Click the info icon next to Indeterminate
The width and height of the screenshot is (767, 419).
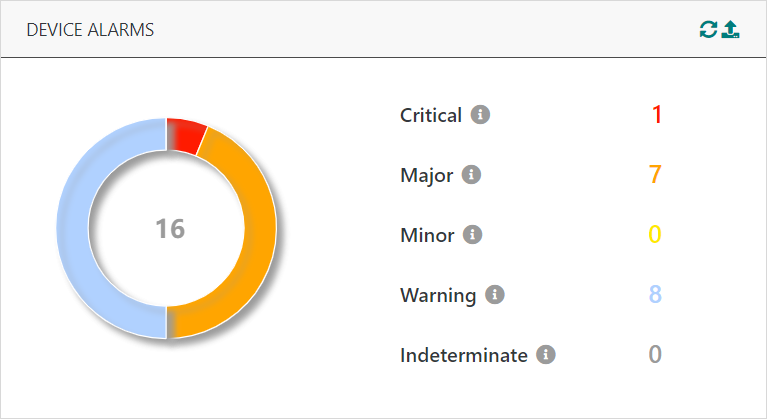click(x=545, y=354)
